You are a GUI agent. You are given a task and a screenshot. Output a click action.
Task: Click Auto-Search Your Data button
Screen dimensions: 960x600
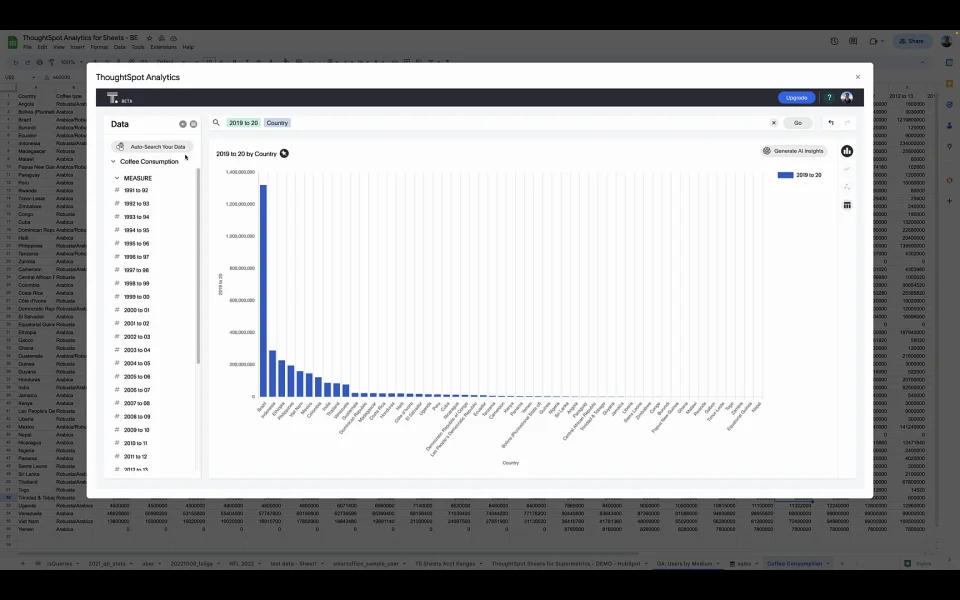click(x=152, y=147)
